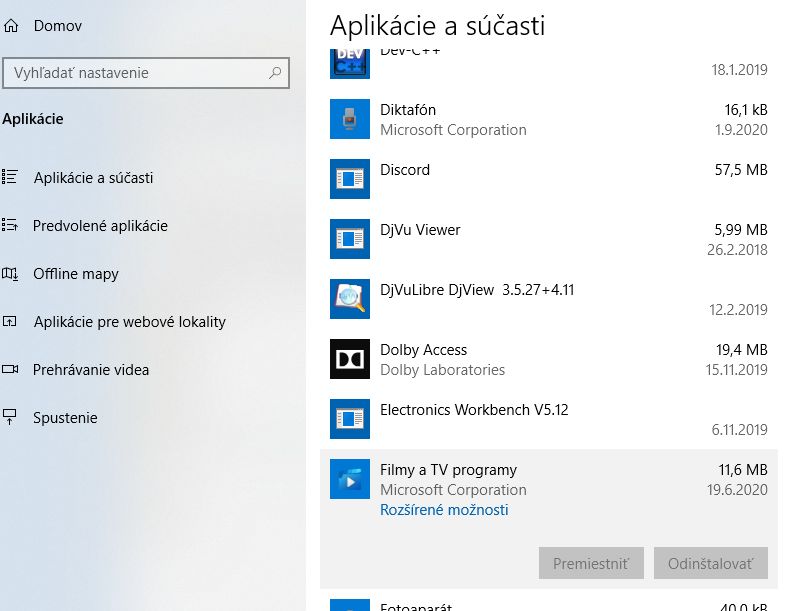Open Offline mapy settings

click(75, 274)
